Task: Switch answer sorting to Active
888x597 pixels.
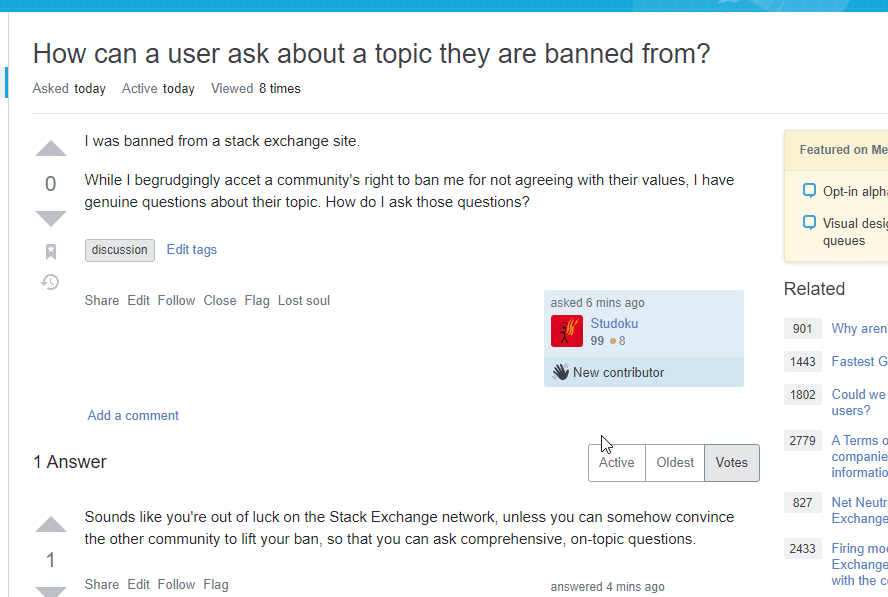Action: 616,462
